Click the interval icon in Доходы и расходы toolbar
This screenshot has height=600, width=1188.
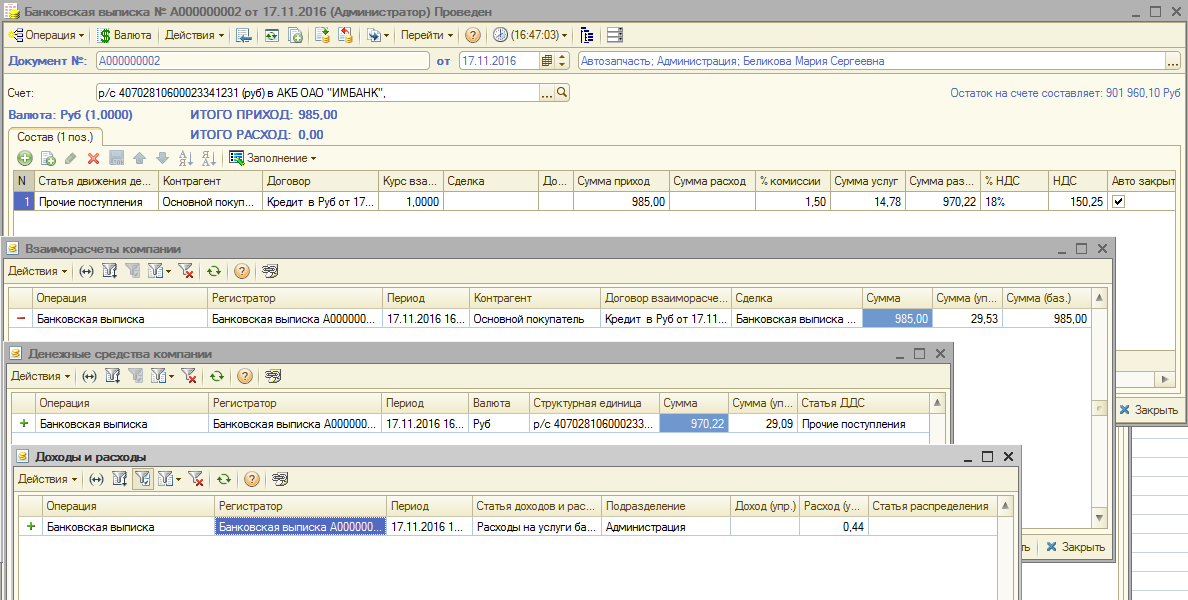pyautogui.click(x=96, y=479)
